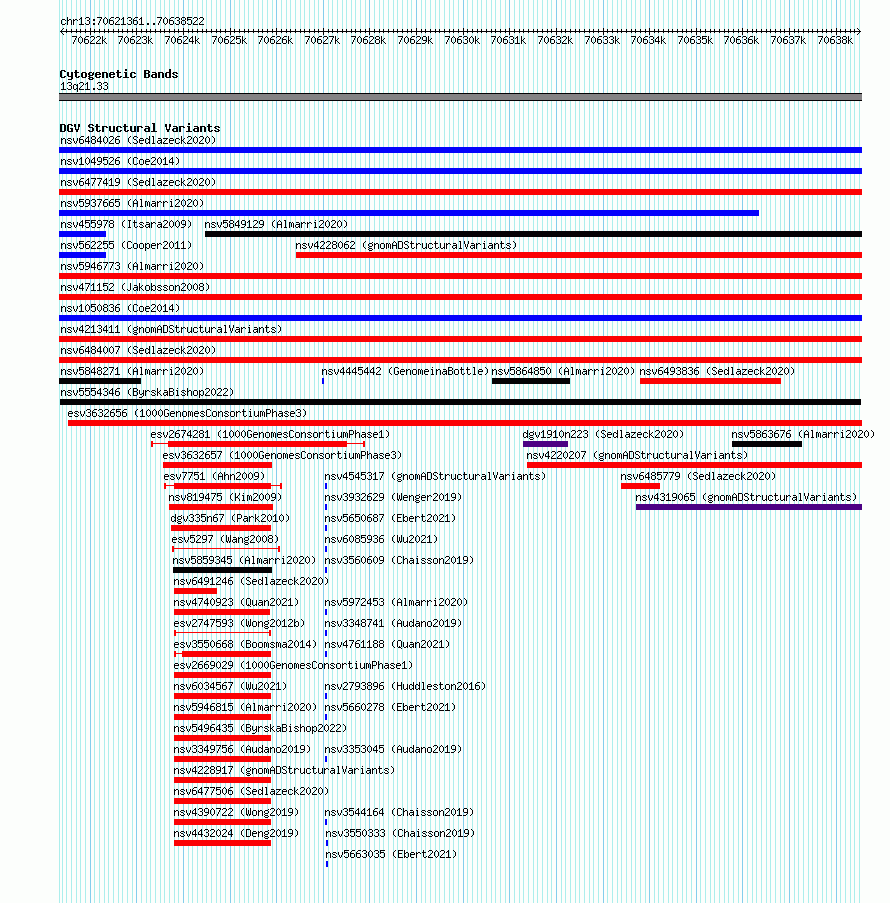This screenshot has height=903, width=890.
Task: Select nsv5496435 (ByrskaBishop2022) label
Action: (260, 729)
